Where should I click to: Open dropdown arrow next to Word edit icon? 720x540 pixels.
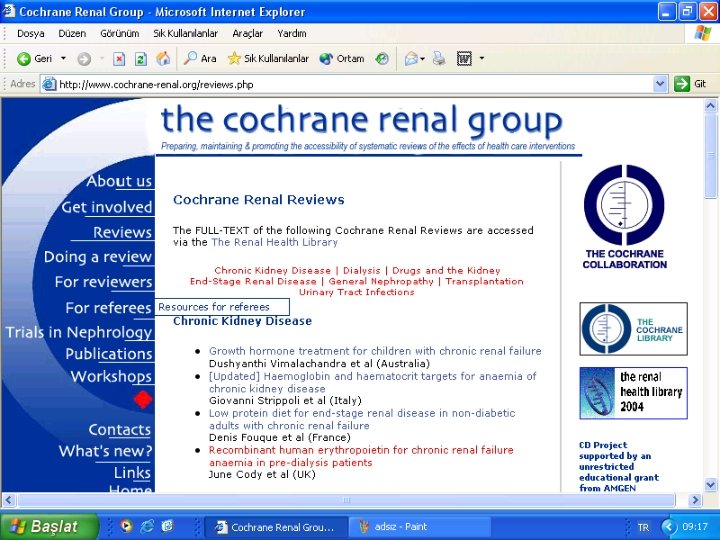point(482,58)
